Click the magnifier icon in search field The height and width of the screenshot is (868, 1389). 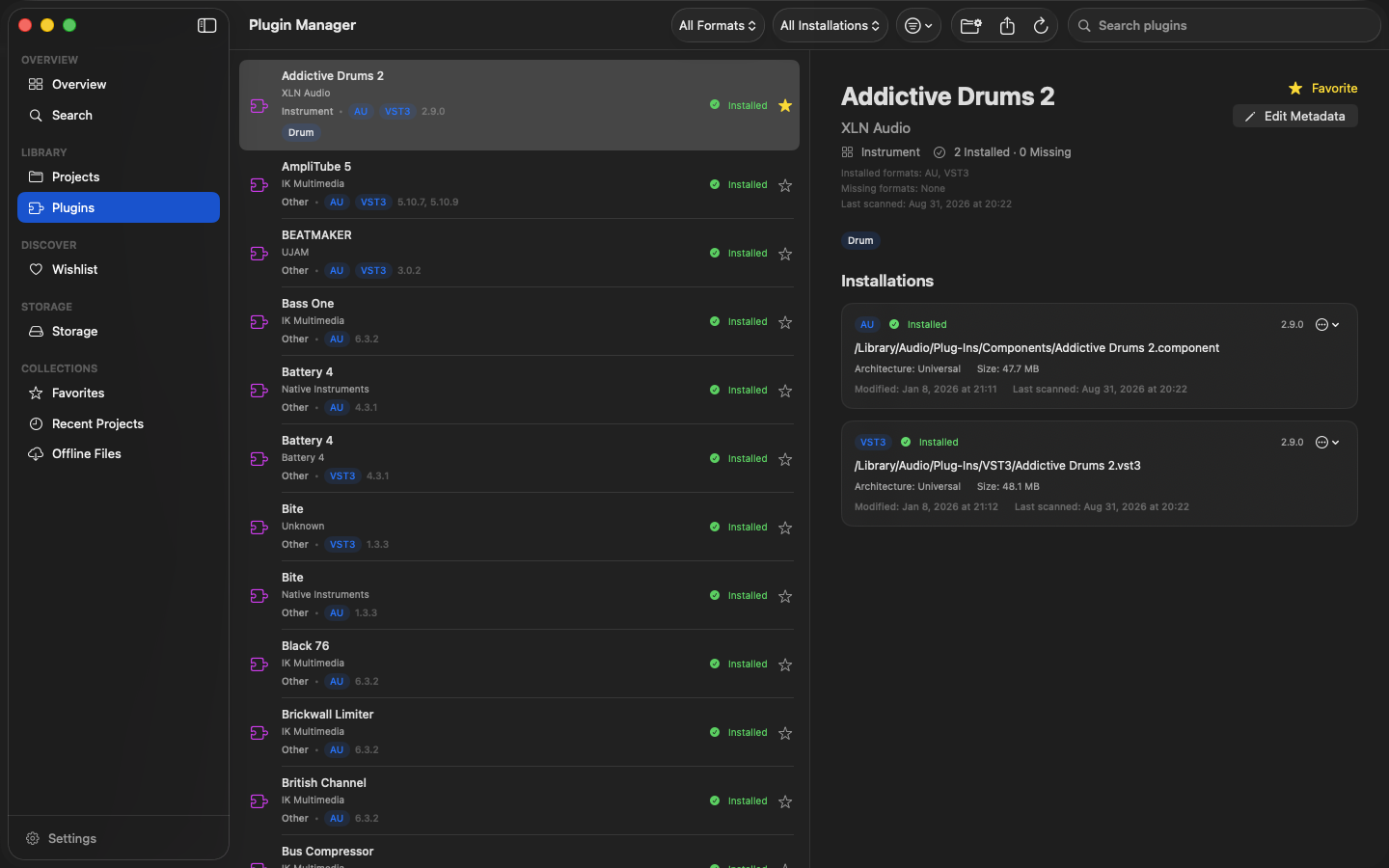click(1084, 26)
